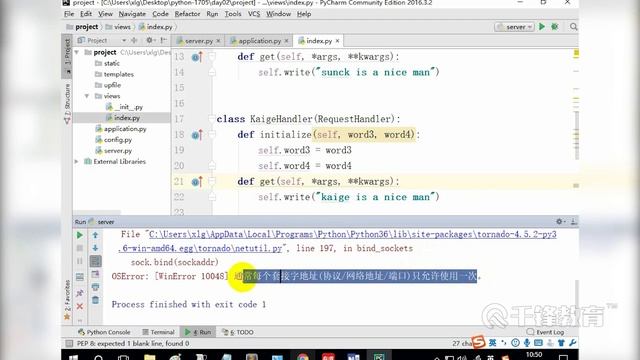The image size is (640, 360).
Task: Toggle the Structure side tool window
Action: (x=67, y=103)
